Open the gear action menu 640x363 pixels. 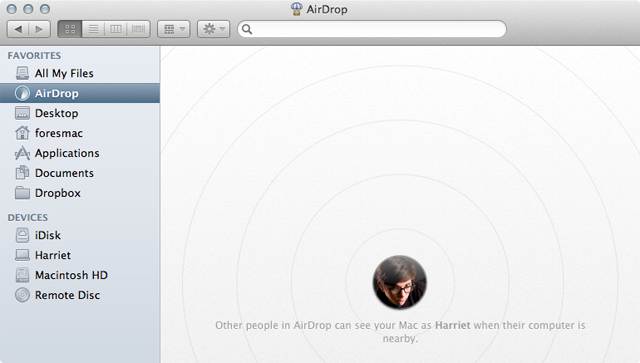point(213,29)
